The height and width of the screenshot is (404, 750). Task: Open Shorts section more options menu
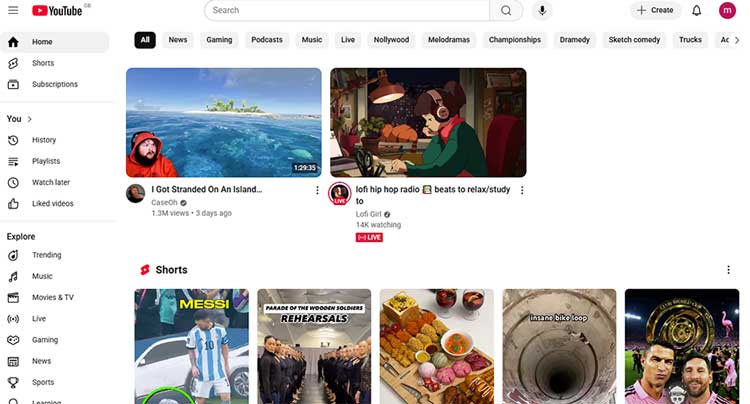(x=727, y=270)
